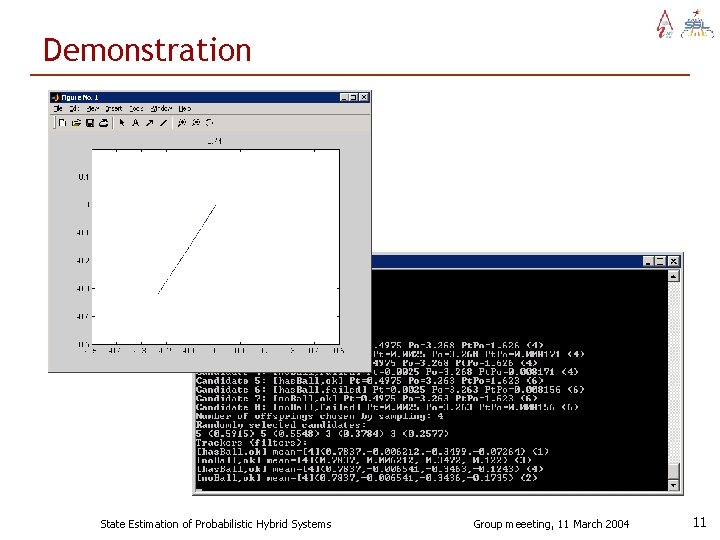Click console scrollbar down arrow
Screen dimensions: 720x540
(x=673, y=485)
